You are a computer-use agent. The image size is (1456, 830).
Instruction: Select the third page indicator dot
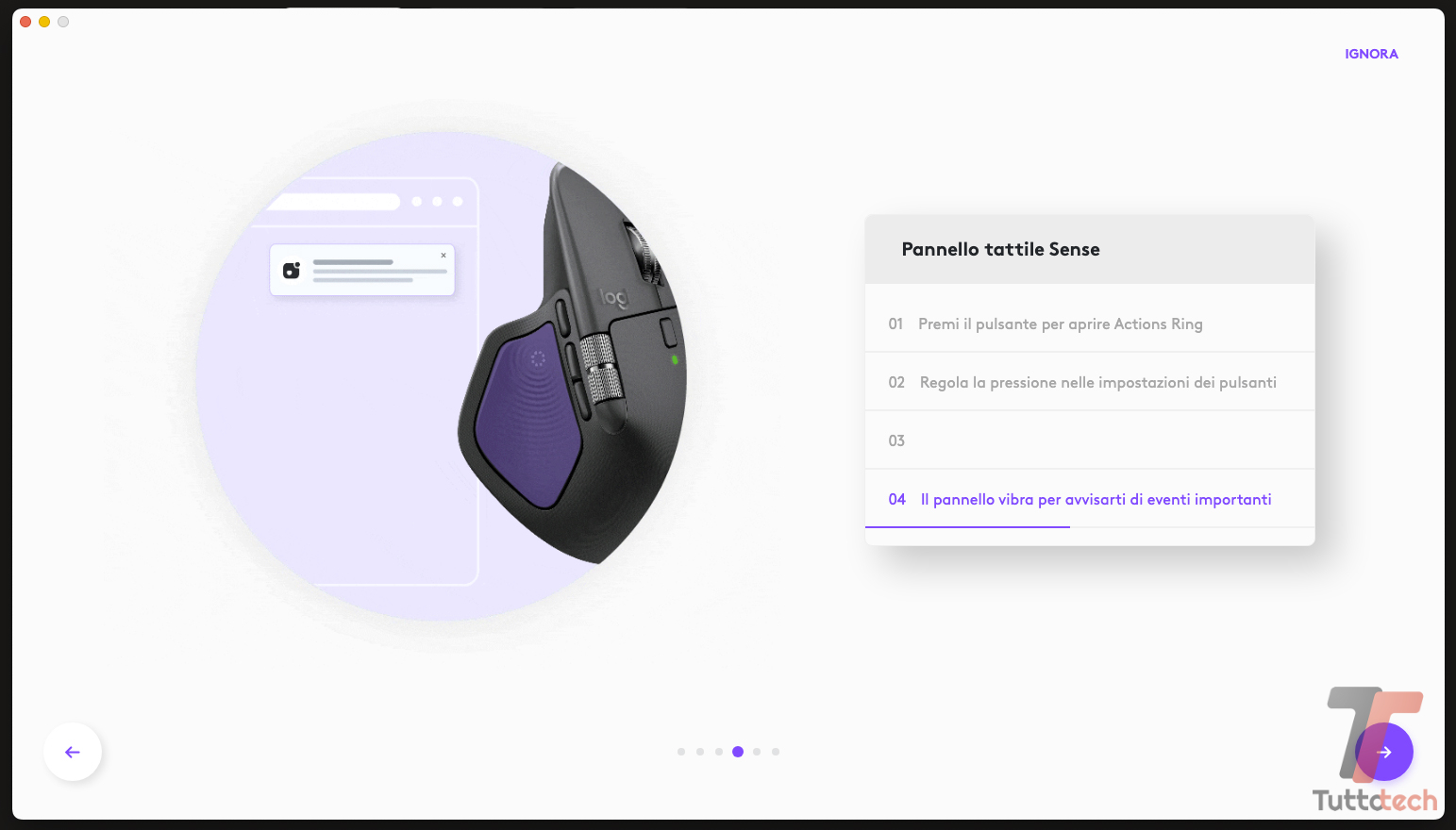[719, 752]
